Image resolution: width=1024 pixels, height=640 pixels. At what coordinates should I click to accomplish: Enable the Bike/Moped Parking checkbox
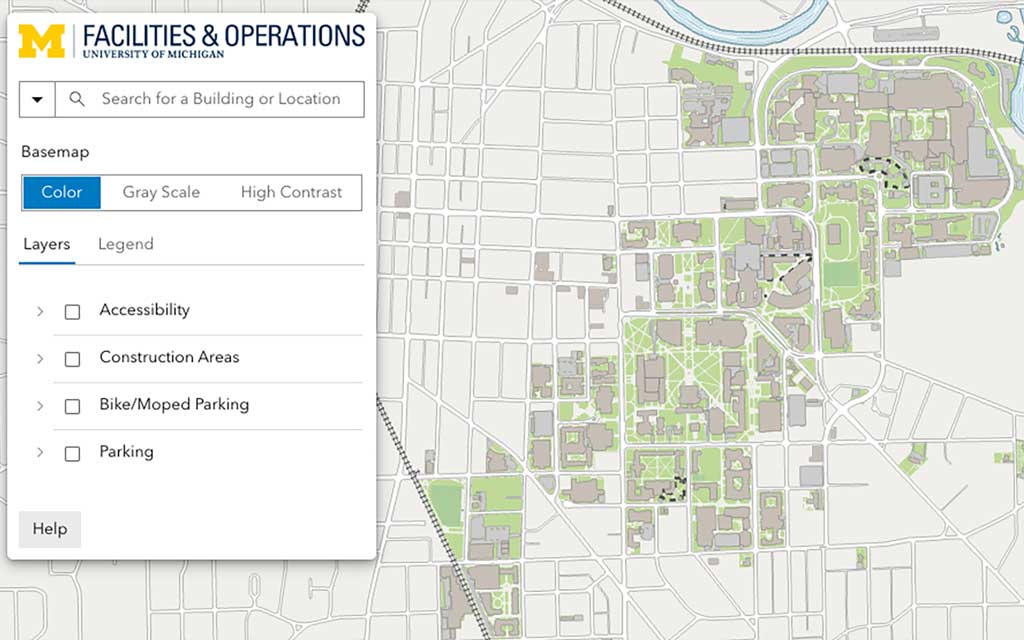click(72, 406)
